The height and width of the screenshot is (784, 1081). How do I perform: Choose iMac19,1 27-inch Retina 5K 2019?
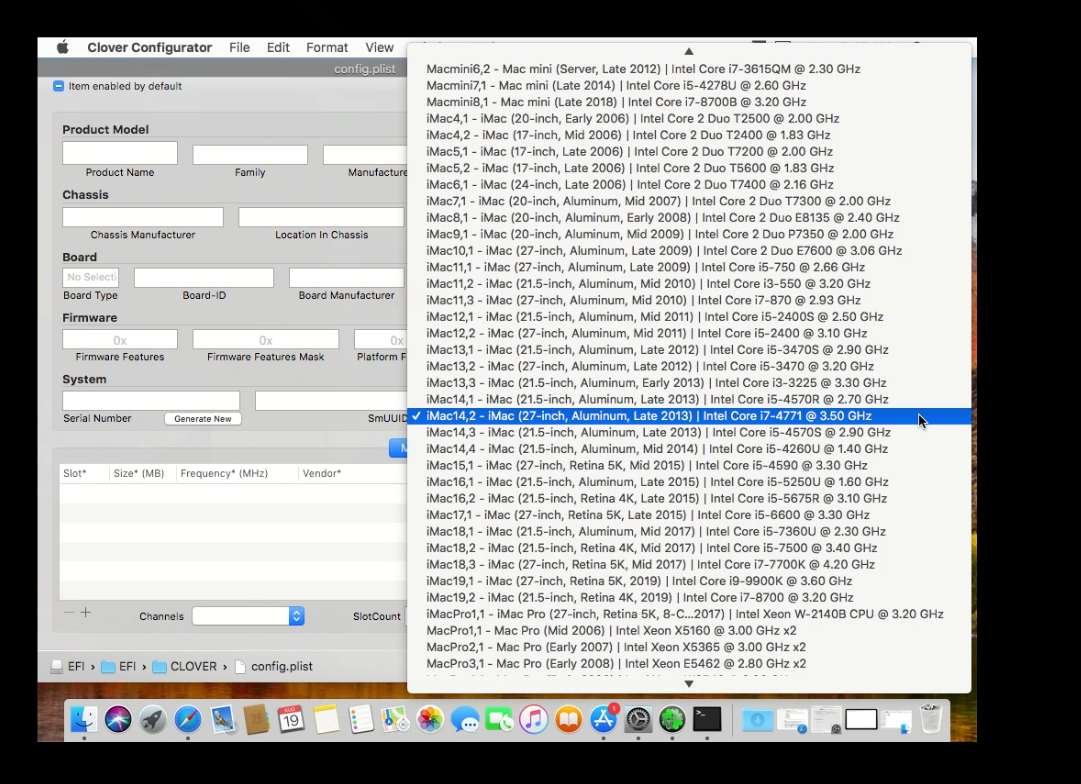(x=689, y=581)
